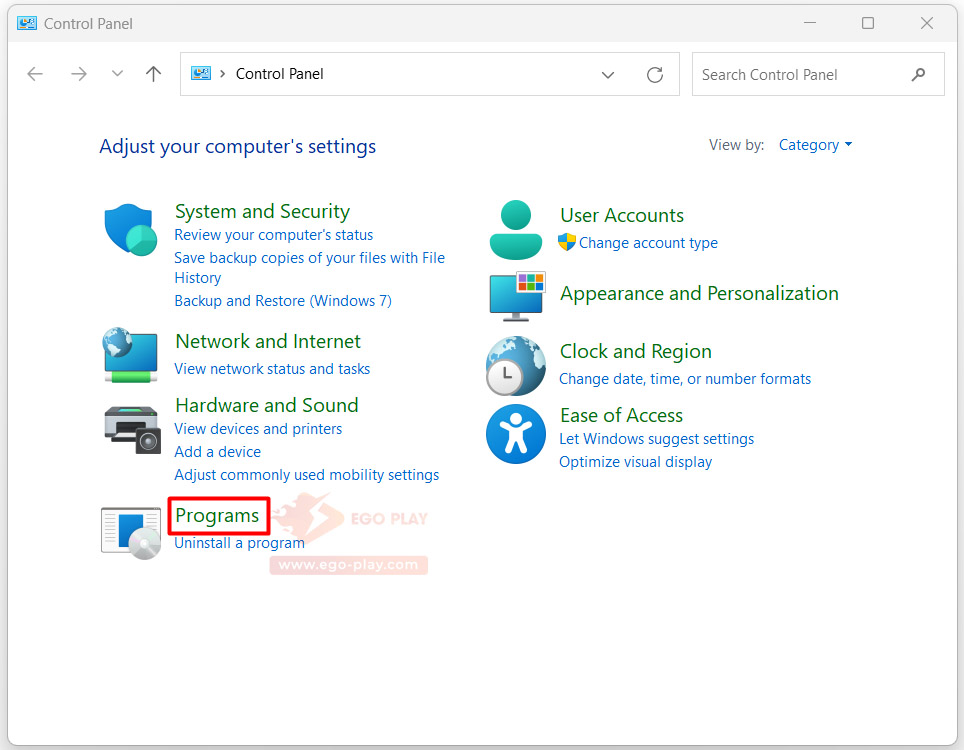This screenshot has width=964, height=750.
Task: Expand the address bar history dropdown
Action: pos(608,74)
